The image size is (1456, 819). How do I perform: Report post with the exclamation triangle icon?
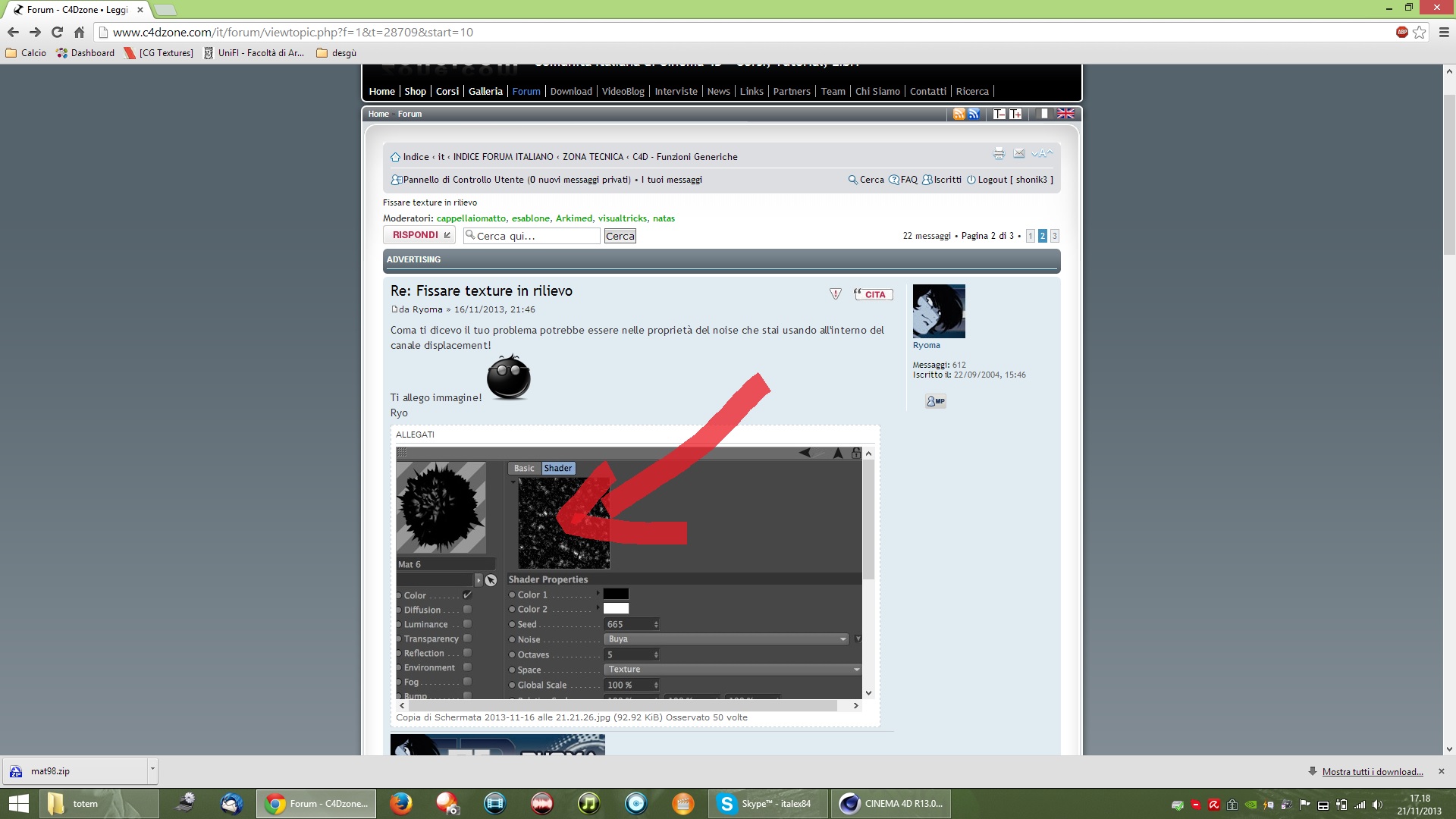coord(835,294)
